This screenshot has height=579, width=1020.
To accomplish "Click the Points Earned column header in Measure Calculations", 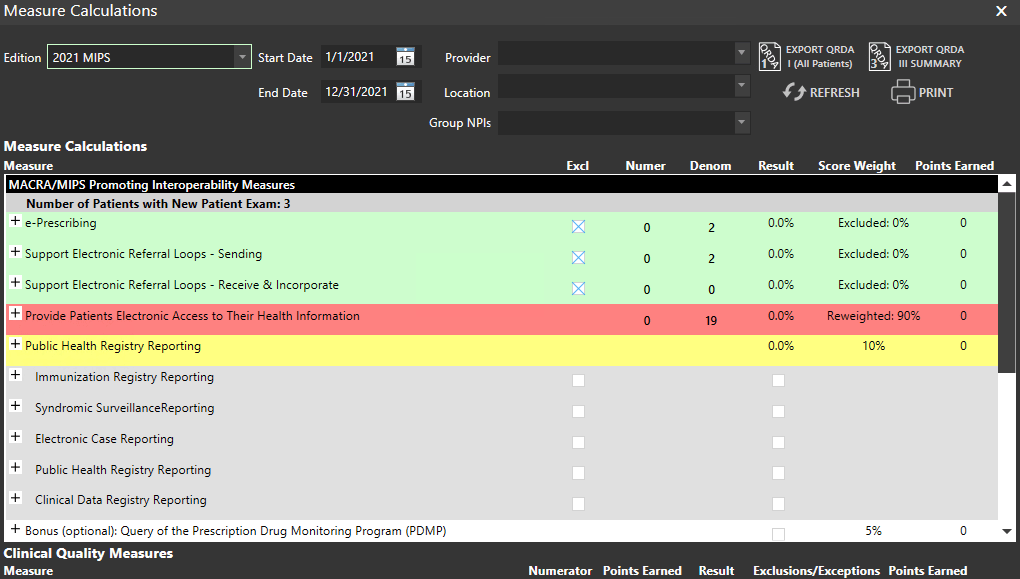I will tap(954, 166).
